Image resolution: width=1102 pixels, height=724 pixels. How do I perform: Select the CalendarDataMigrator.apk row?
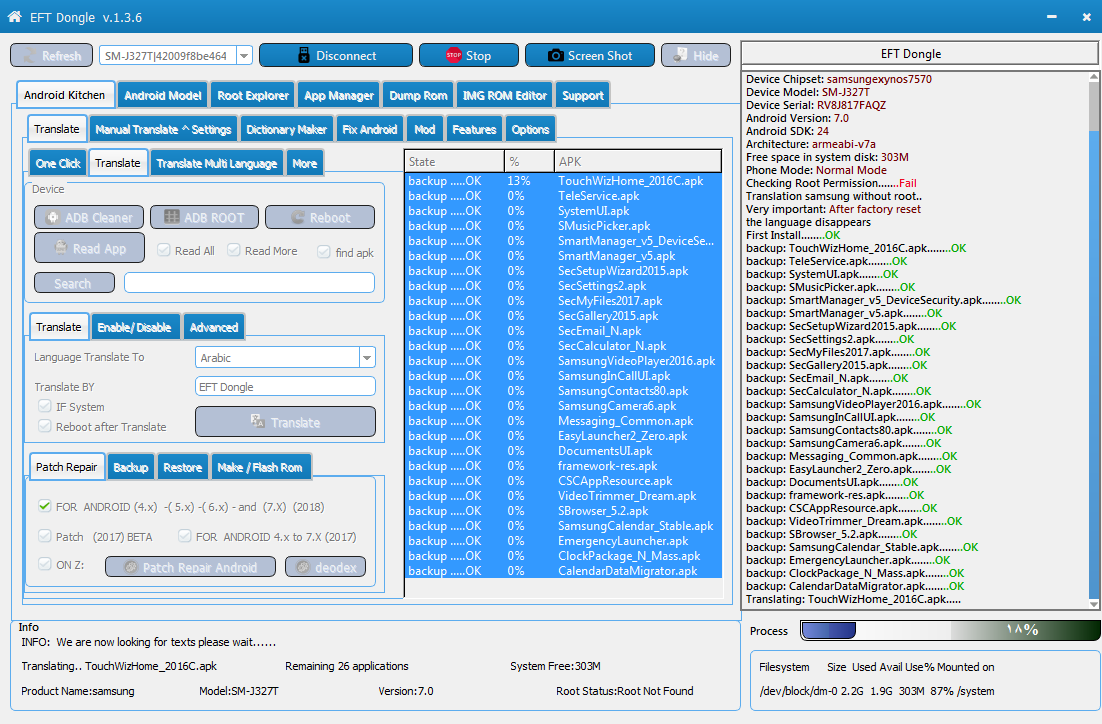[564, 571]
